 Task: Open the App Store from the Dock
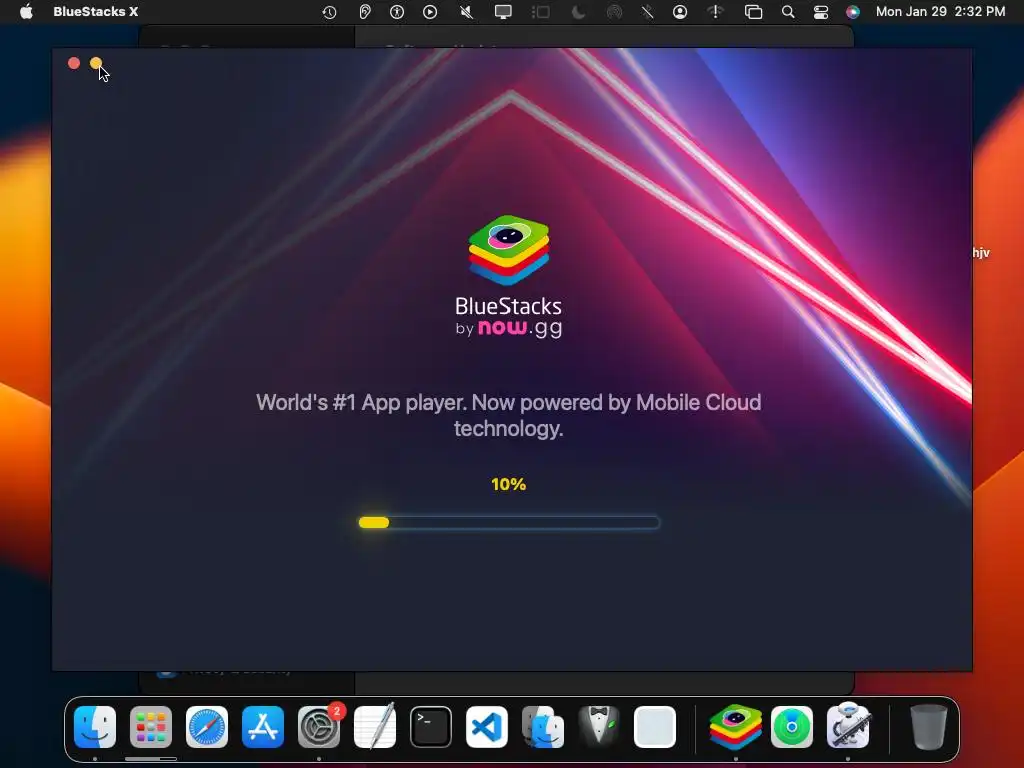click(263, 727)
